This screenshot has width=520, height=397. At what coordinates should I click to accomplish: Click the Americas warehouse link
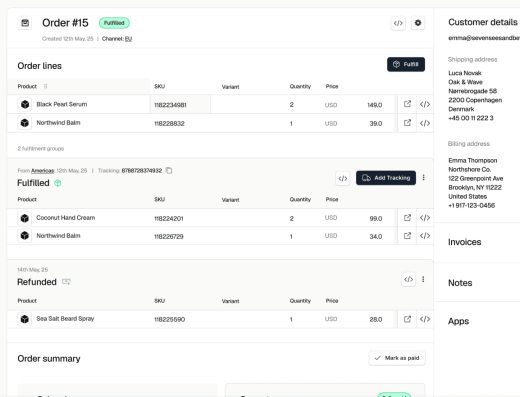[x=43, y=171]
